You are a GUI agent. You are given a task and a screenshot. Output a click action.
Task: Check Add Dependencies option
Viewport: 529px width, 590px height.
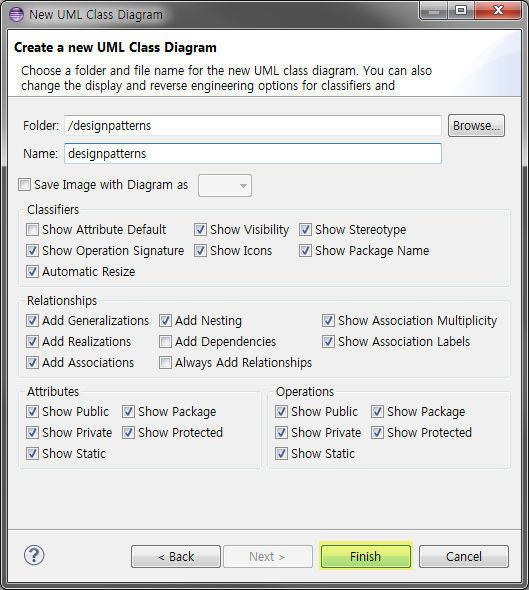165,342
